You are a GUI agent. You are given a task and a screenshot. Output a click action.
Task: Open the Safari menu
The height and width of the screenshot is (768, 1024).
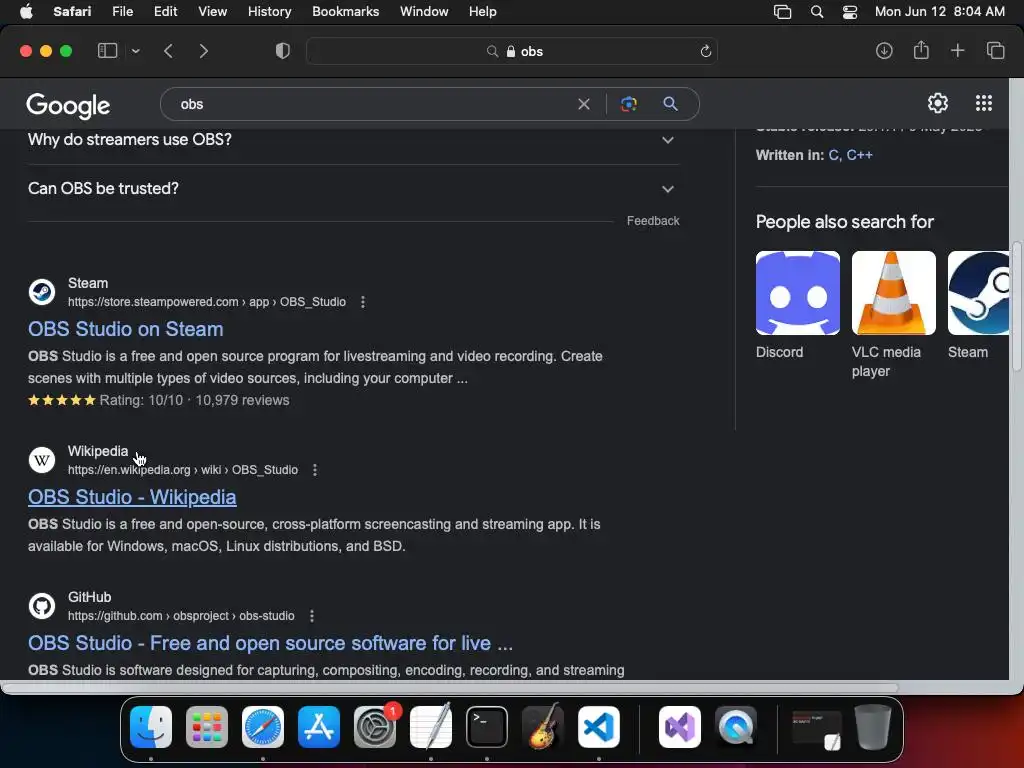click(72, 11)
